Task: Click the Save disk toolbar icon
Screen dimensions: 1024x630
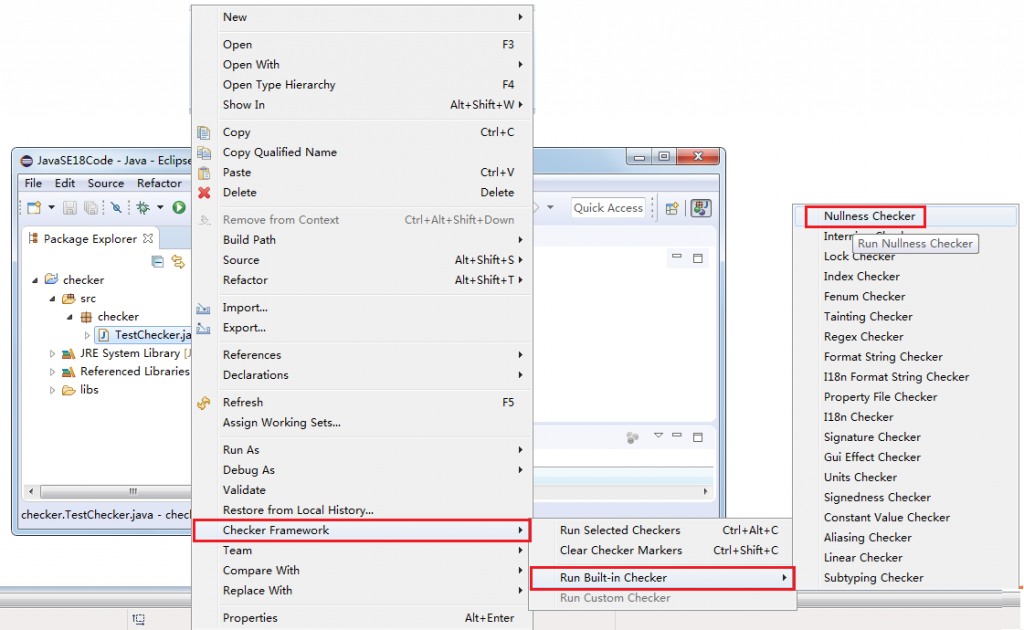Action: (x=69, y=208)
